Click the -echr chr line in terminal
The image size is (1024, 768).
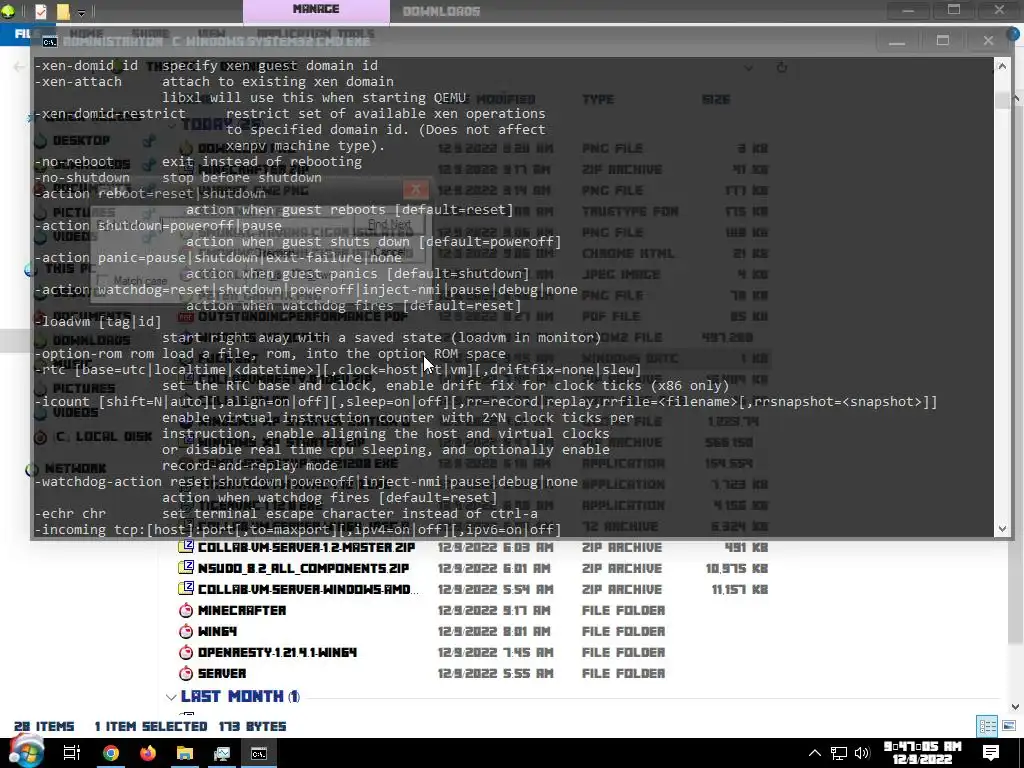click(285, 513)
